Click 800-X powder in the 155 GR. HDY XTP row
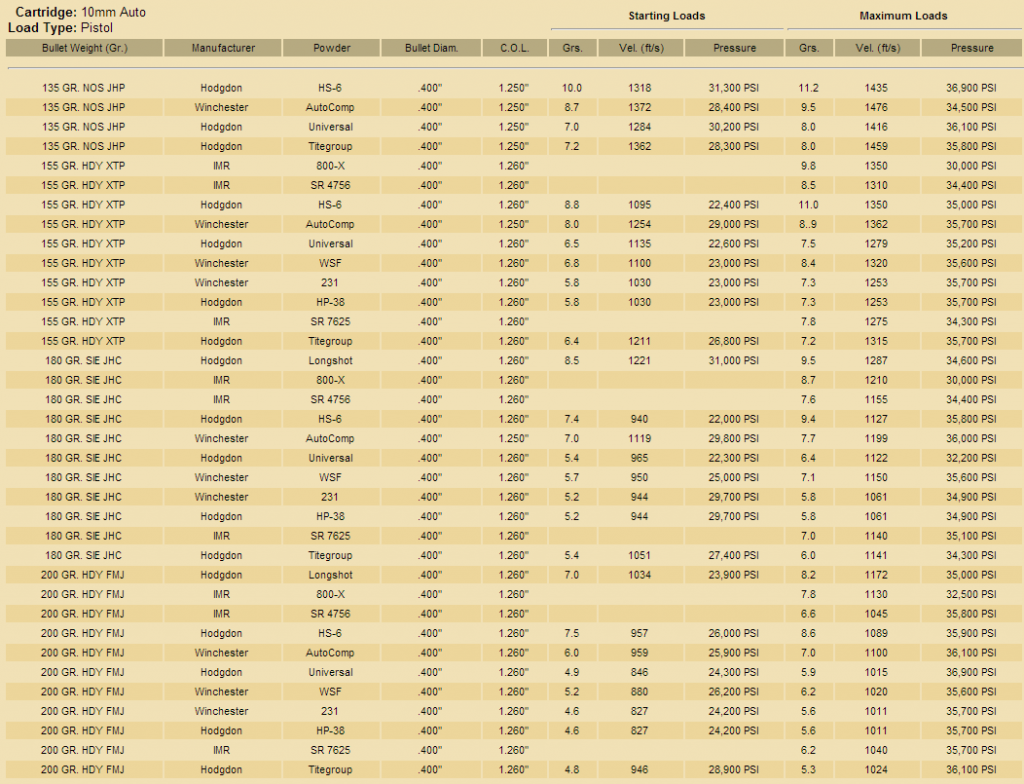Screen dimensions: 1024x784 pyautogui.click(x=330, y=166)
